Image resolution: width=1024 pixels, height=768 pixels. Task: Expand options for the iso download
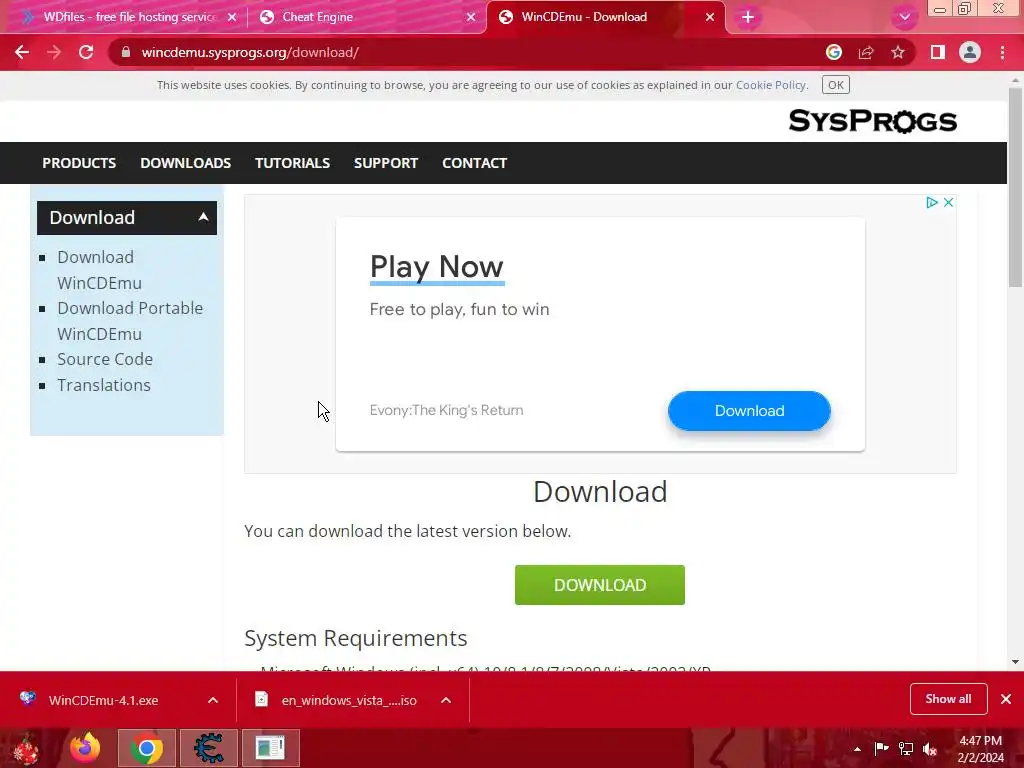tap(446, 700)
